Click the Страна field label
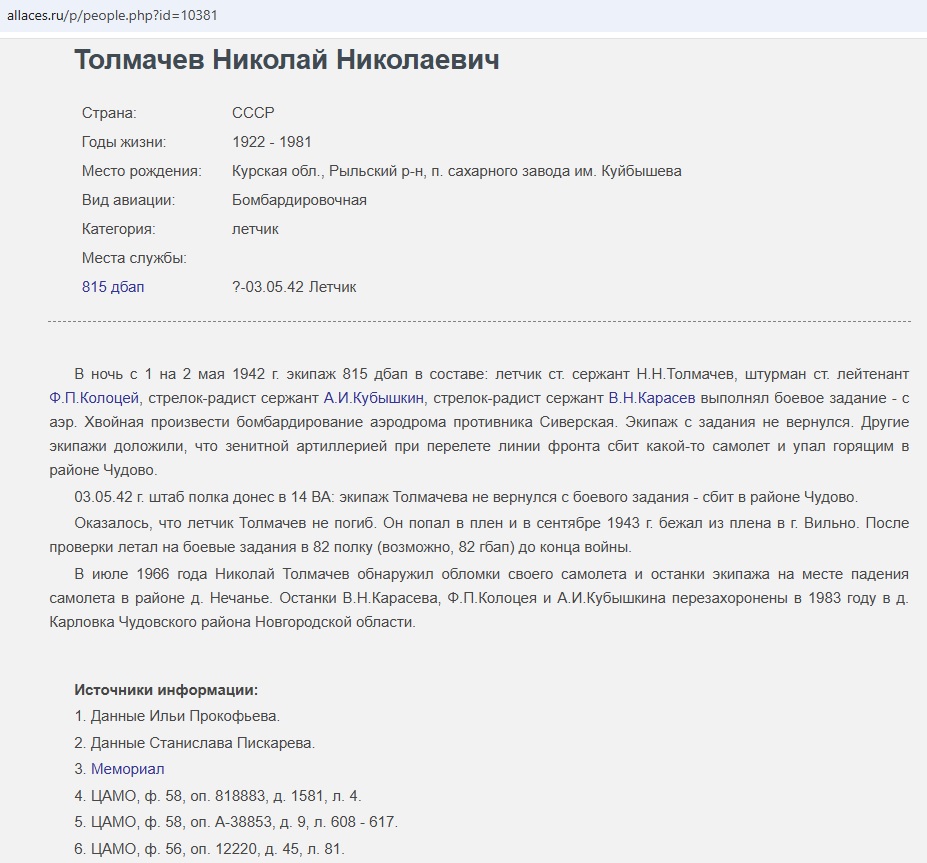 pyautogui.click(x=109, y=113)
